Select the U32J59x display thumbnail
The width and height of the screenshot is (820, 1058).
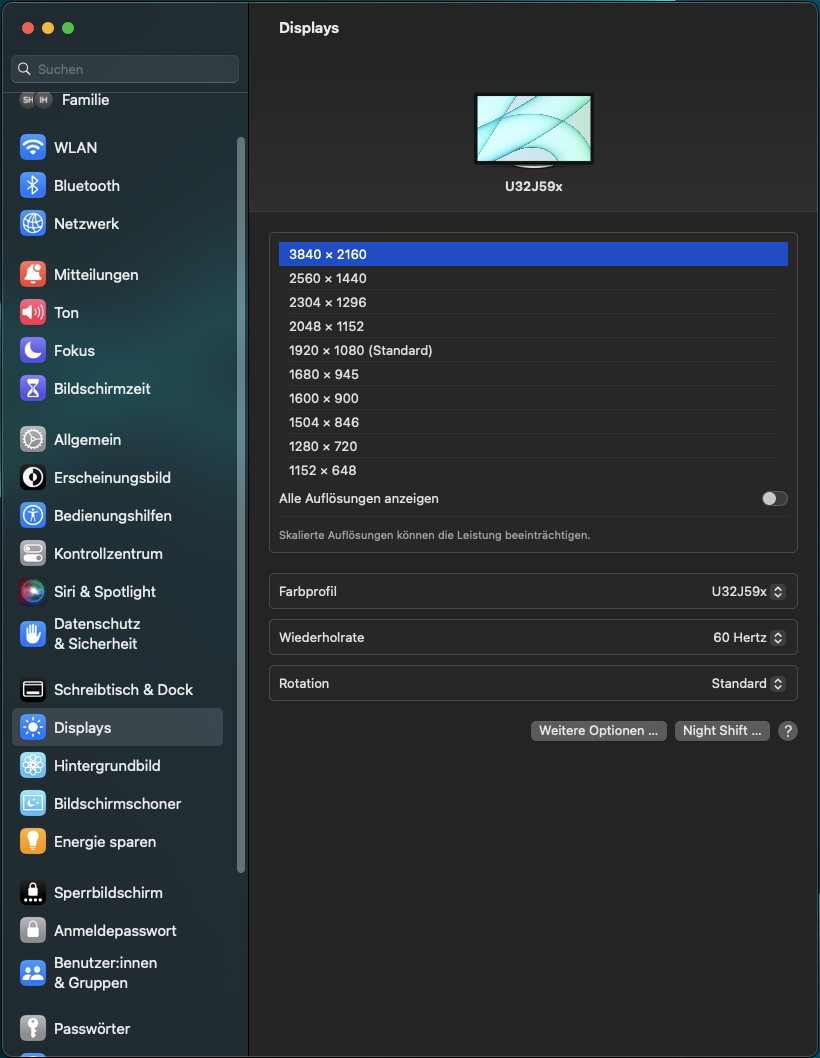pyautogui.click(x=534, y=130)
